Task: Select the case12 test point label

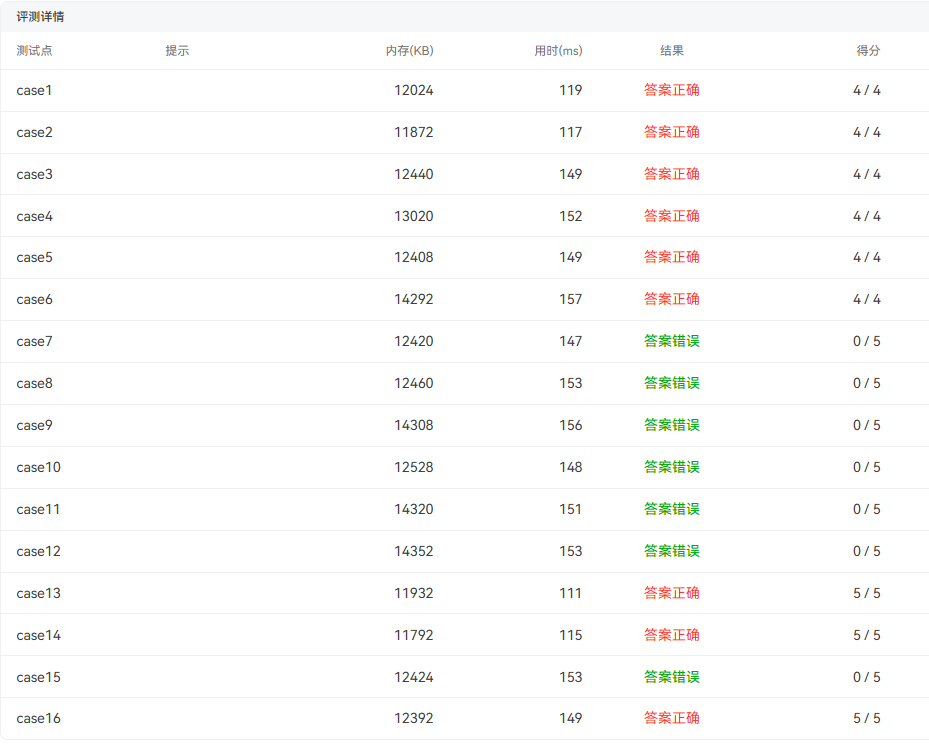Action: tap(39, 552)
